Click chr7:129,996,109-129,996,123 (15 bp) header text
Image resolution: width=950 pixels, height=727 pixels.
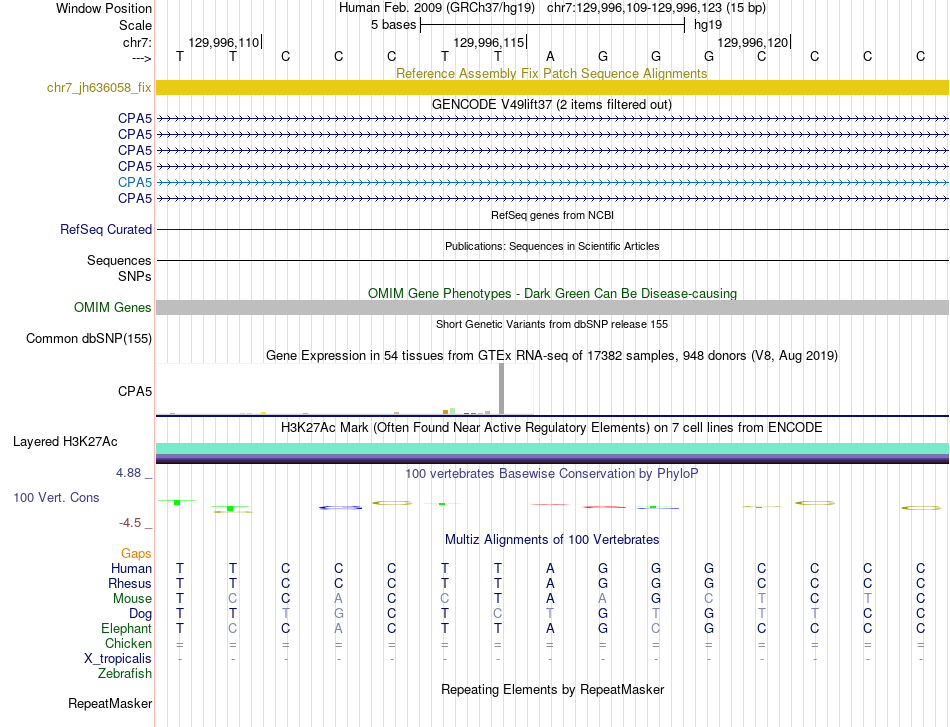click(x=656, y=8)
